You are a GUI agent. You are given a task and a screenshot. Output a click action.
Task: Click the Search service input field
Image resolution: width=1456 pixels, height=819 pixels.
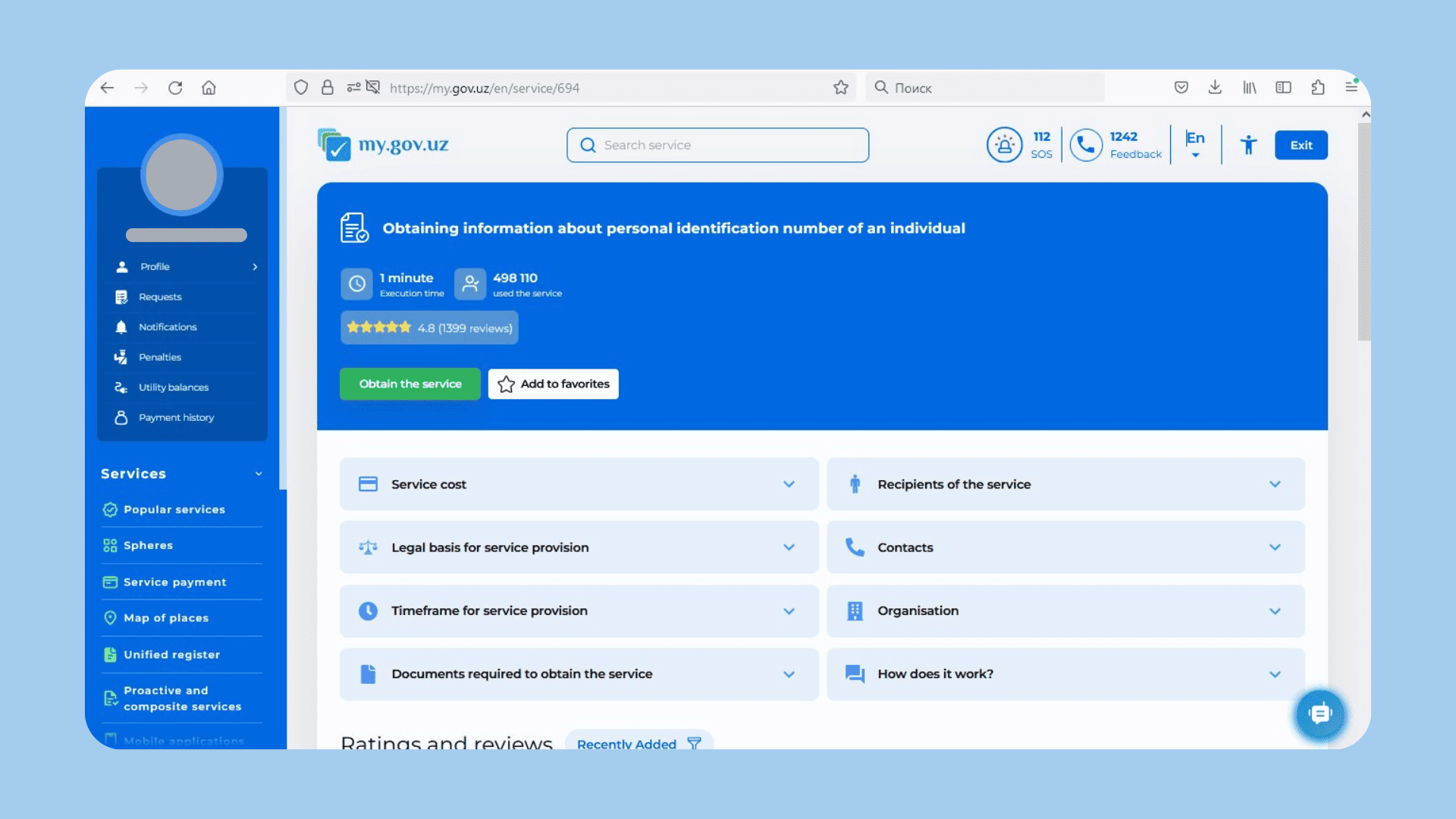point(717,145)
